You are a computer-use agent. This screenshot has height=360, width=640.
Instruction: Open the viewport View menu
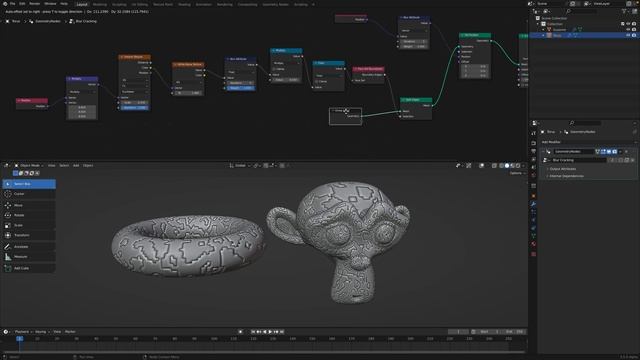51,166
